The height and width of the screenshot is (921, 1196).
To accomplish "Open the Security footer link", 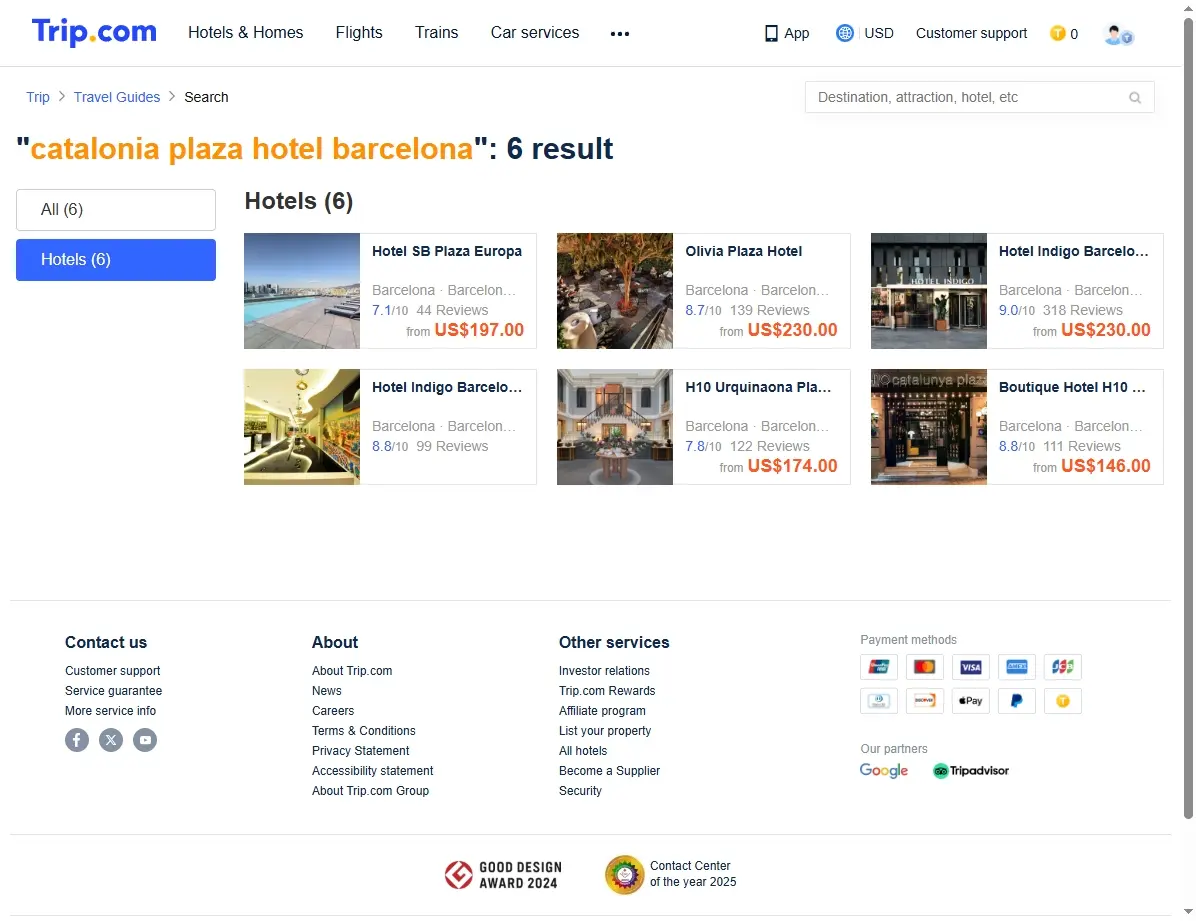I will 580,791.
